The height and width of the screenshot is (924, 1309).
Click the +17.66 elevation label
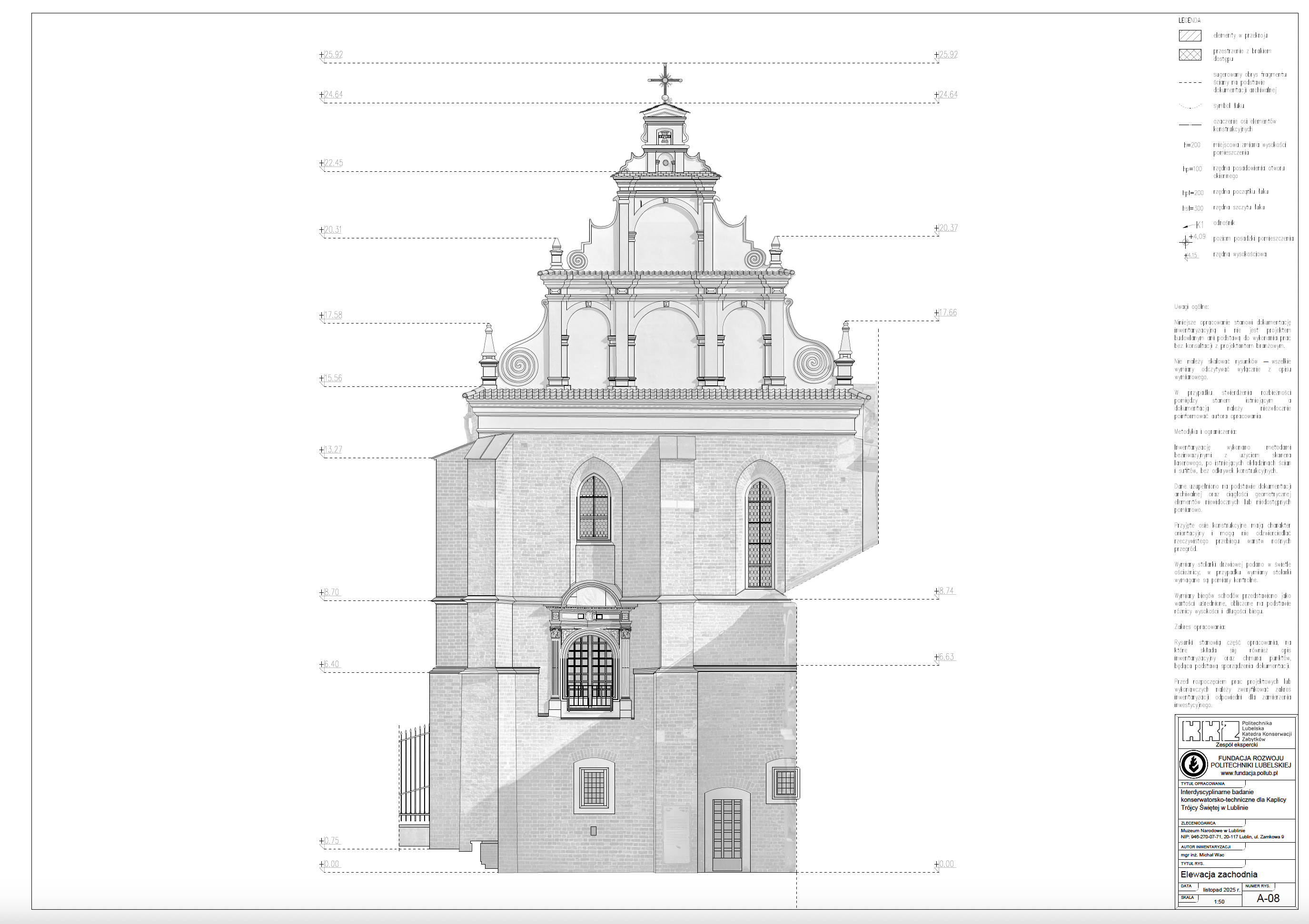tap(946, 313)
